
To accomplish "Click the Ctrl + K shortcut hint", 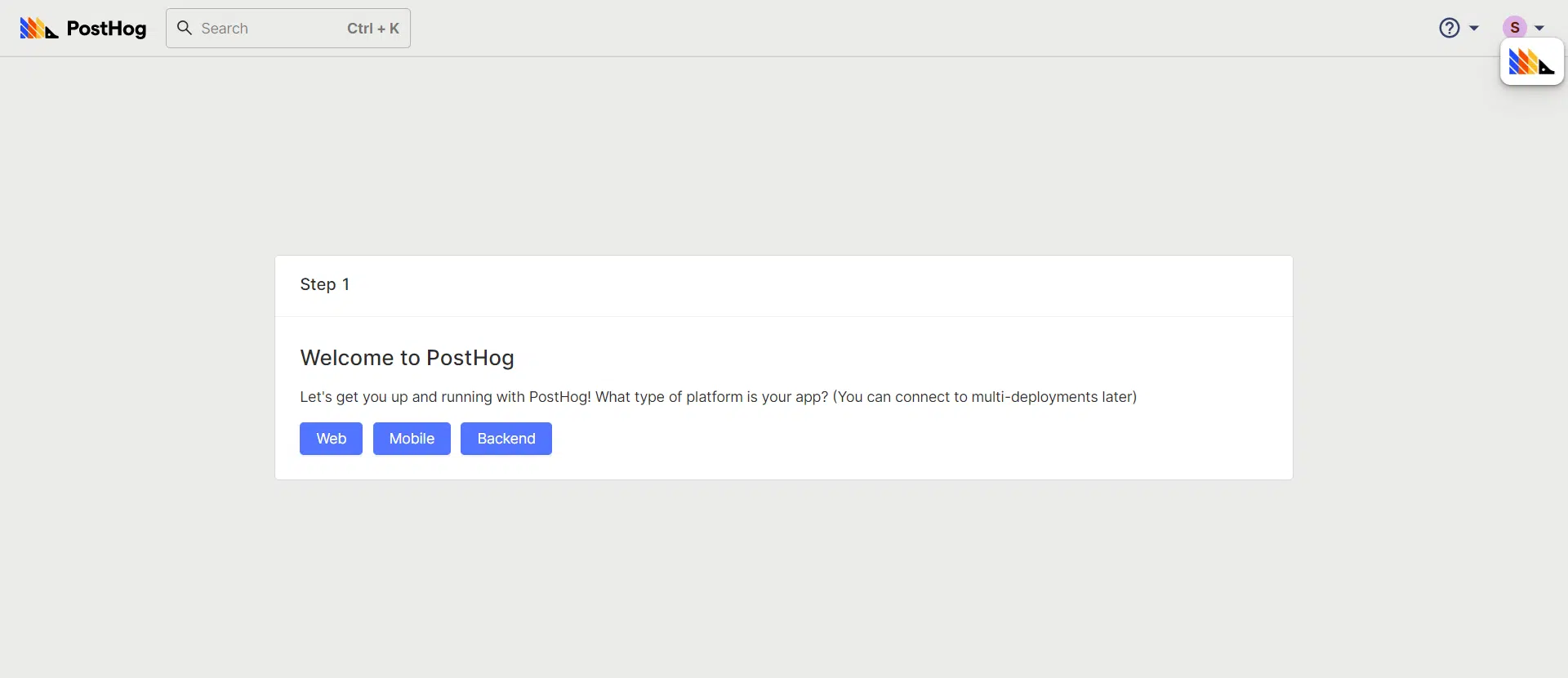I will (x=373, y=29).
